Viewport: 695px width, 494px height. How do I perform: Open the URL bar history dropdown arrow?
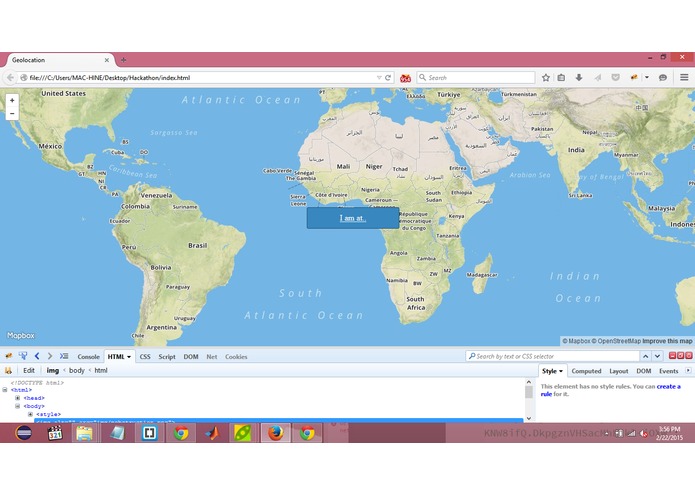tap(379, 78)
